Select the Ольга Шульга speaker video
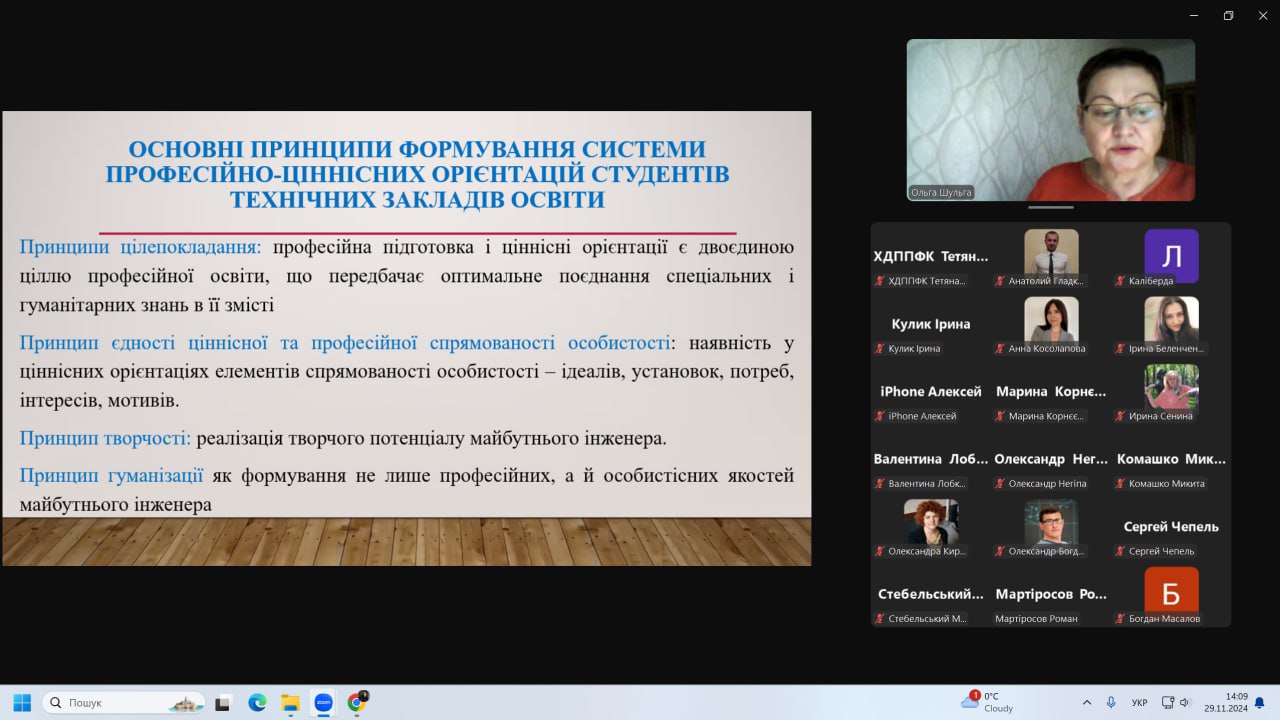 (x=1050, y=120)
